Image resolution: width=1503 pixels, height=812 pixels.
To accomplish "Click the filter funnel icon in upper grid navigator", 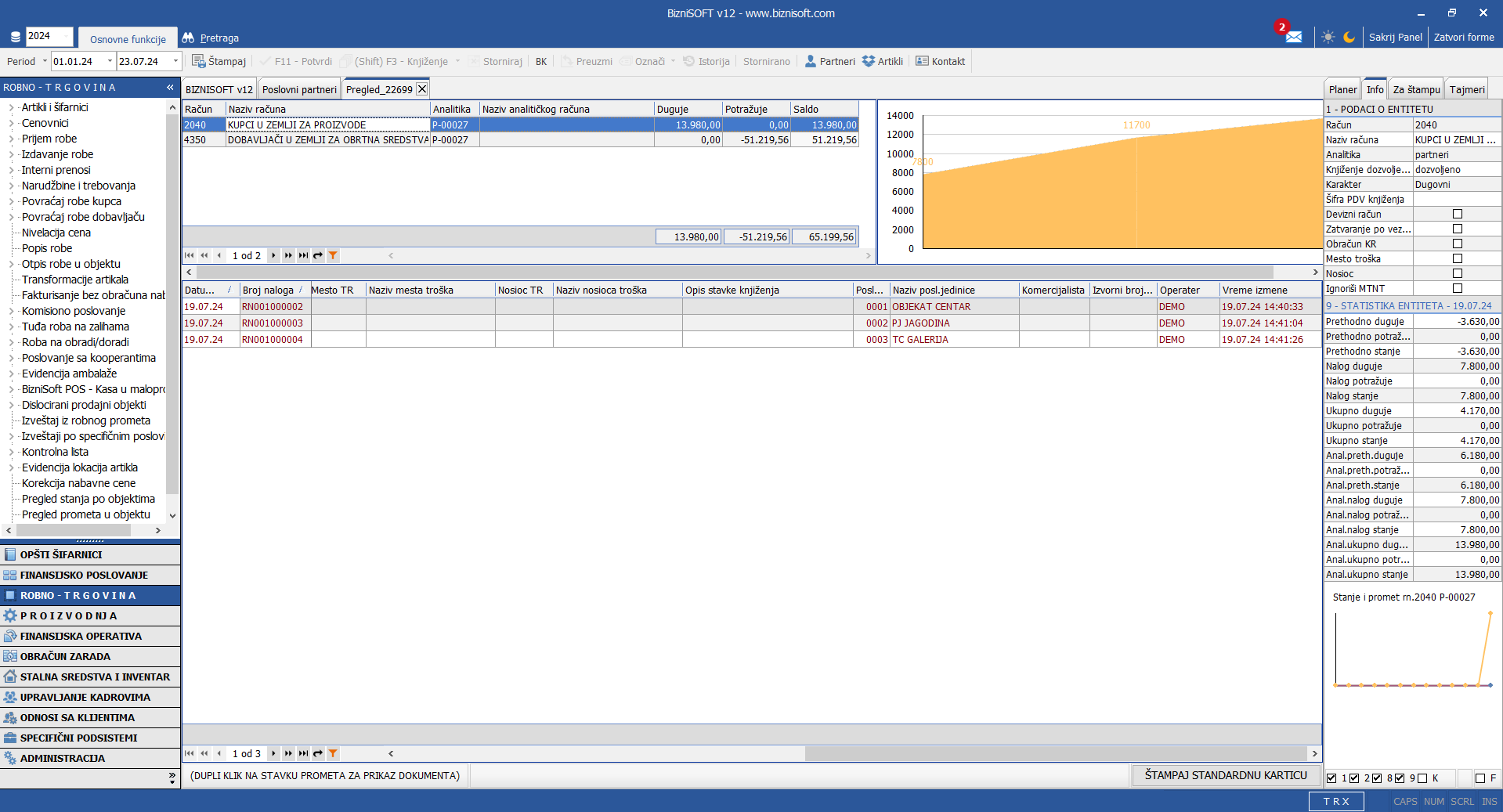I will pos(333,255).
